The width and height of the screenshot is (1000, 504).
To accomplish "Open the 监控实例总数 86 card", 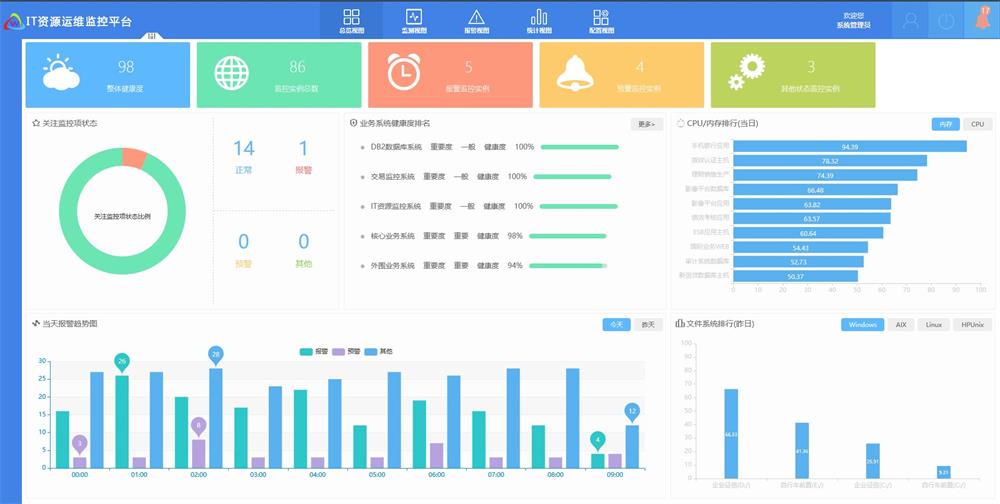I will click(x=279, y=75).
